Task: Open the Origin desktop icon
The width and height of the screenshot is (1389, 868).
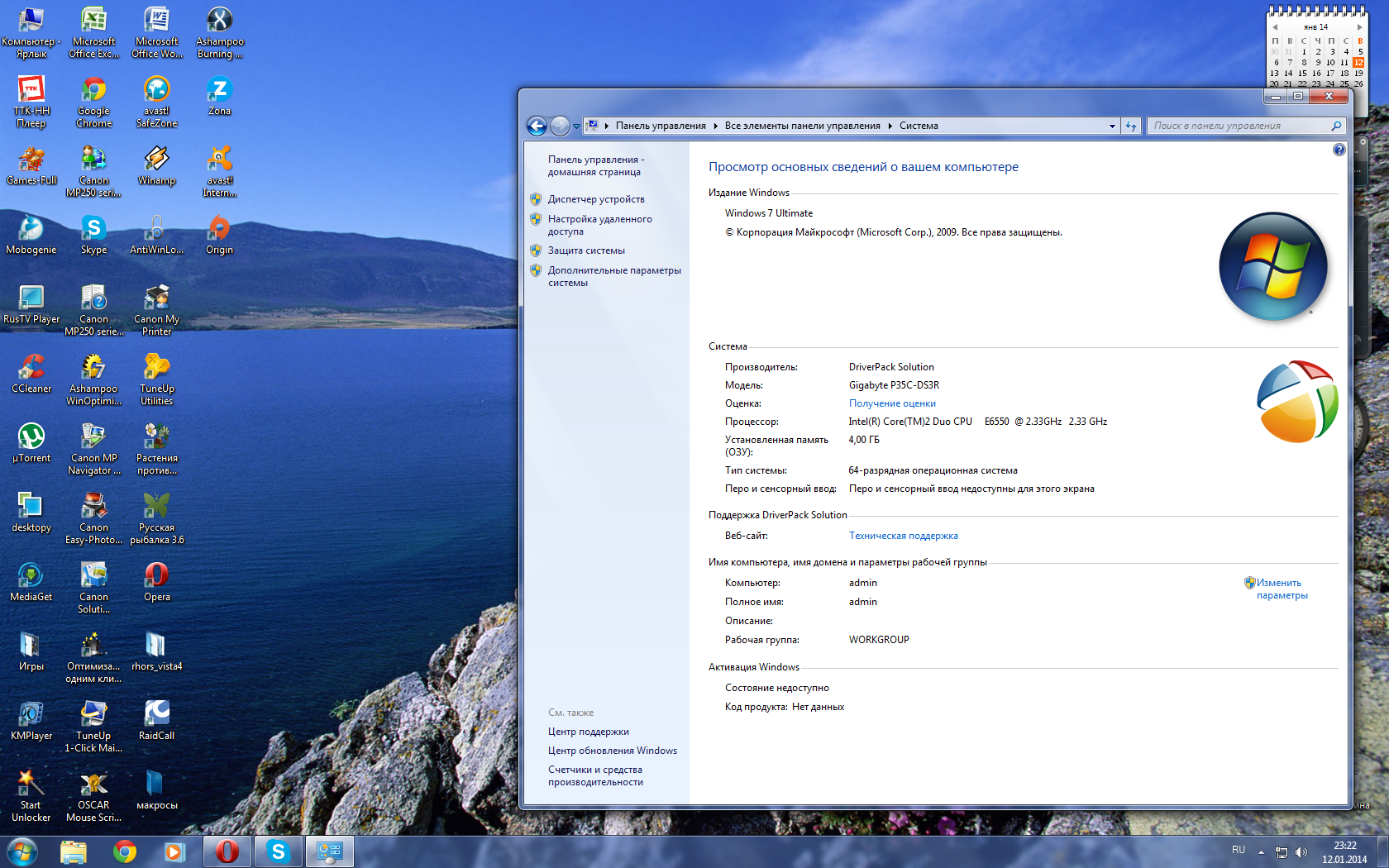Action: 219,235
